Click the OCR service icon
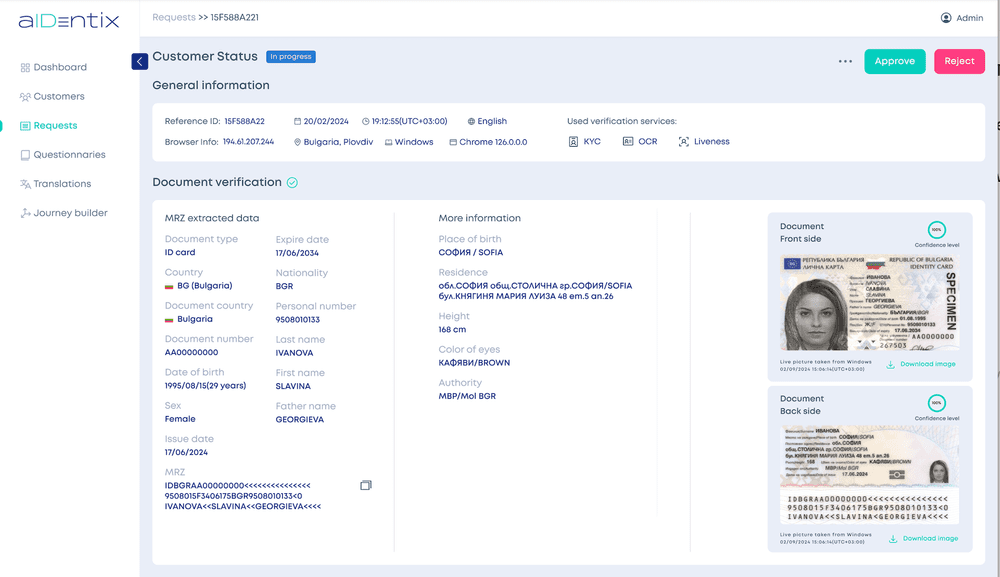This screenshot has height=577, width=1000. [628, 142]
